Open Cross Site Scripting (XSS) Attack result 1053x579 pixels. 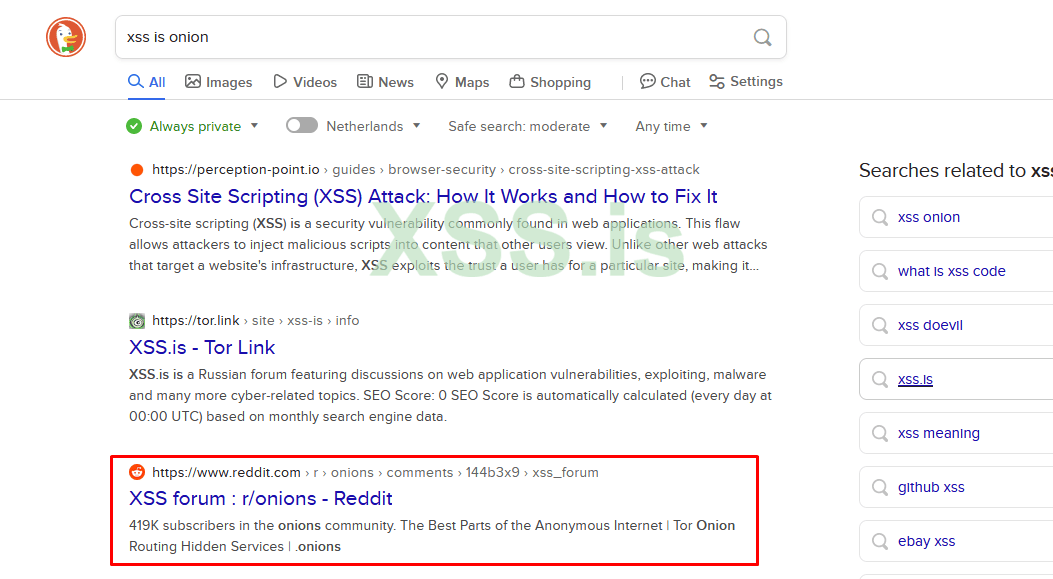point(423,196)
